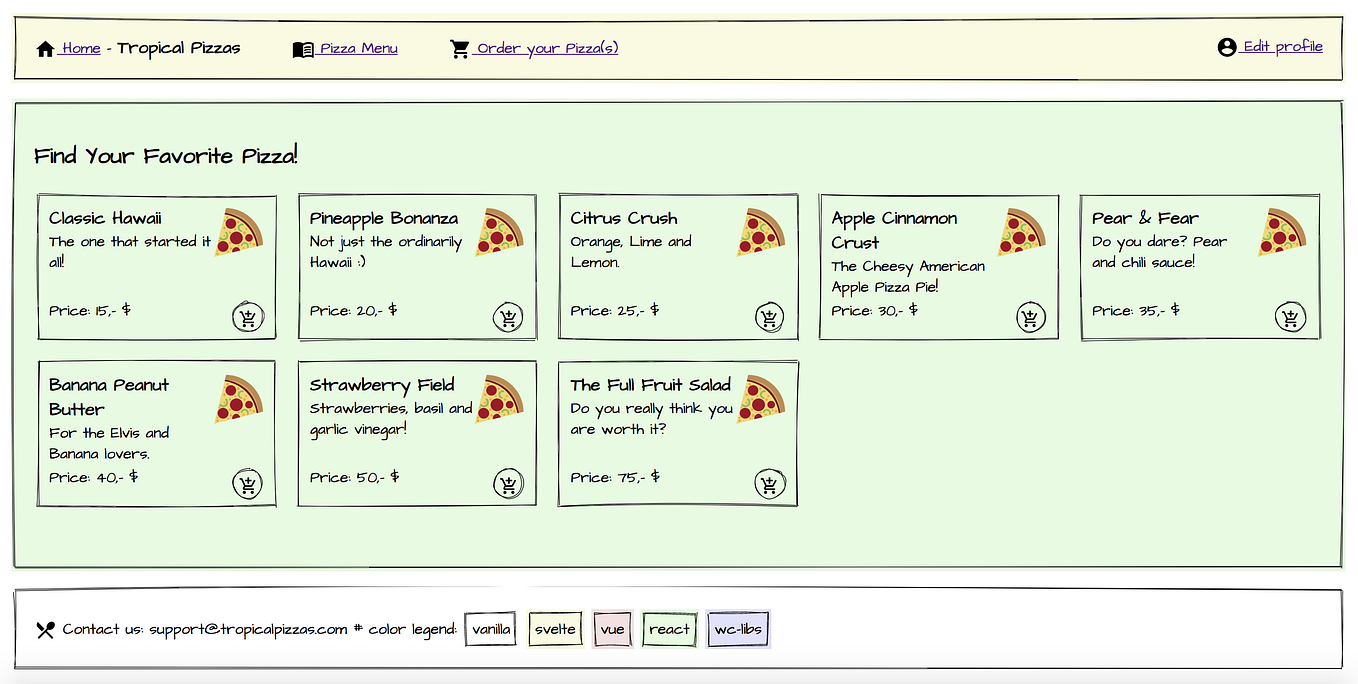Screen dimensions: 1358x684
Task: Click the shopping cart icon beside Order your Pizza(s)
Action: pyautogui.click(x=460, y=47)
